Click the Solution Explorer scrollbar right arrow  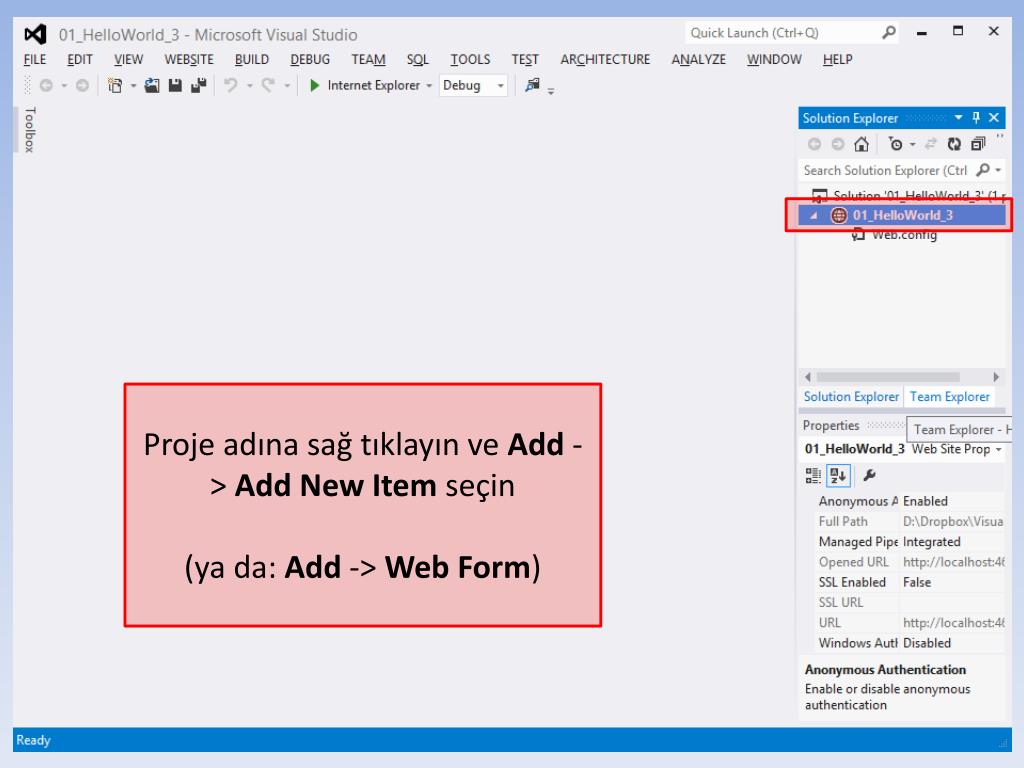(995, 377)
